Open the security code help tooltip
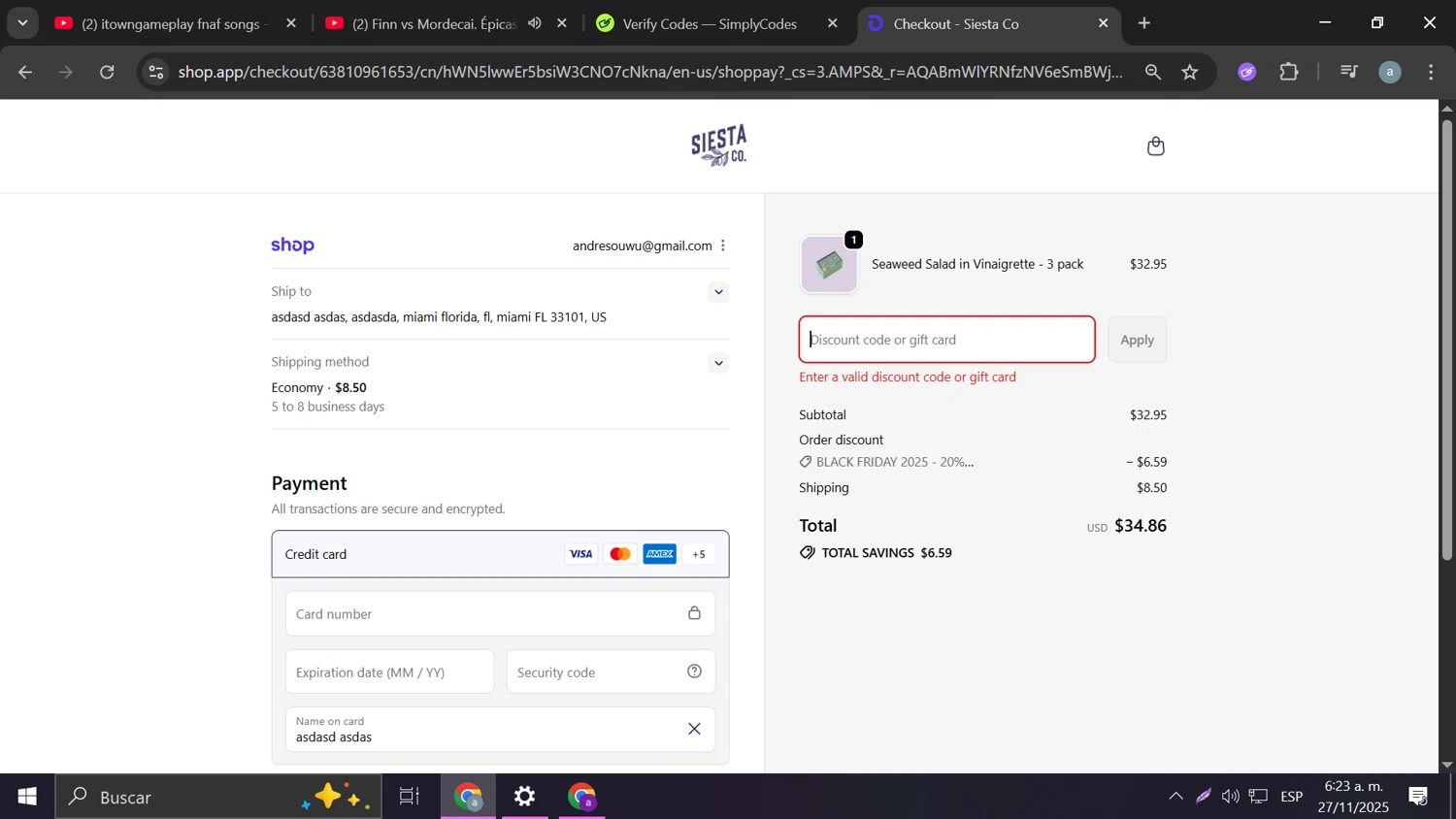 [x=694, y=672]
